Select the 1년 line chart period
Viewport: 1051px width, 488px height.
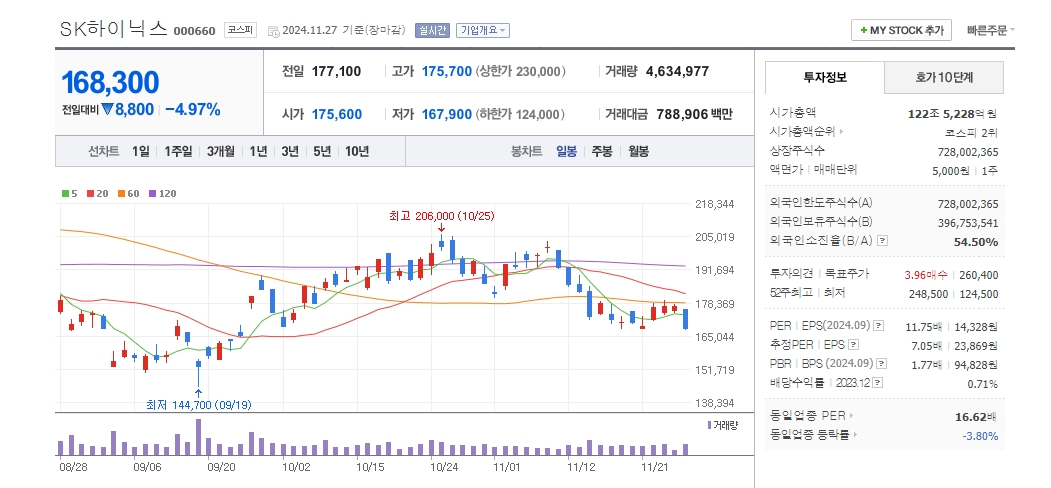pos(258,151)
